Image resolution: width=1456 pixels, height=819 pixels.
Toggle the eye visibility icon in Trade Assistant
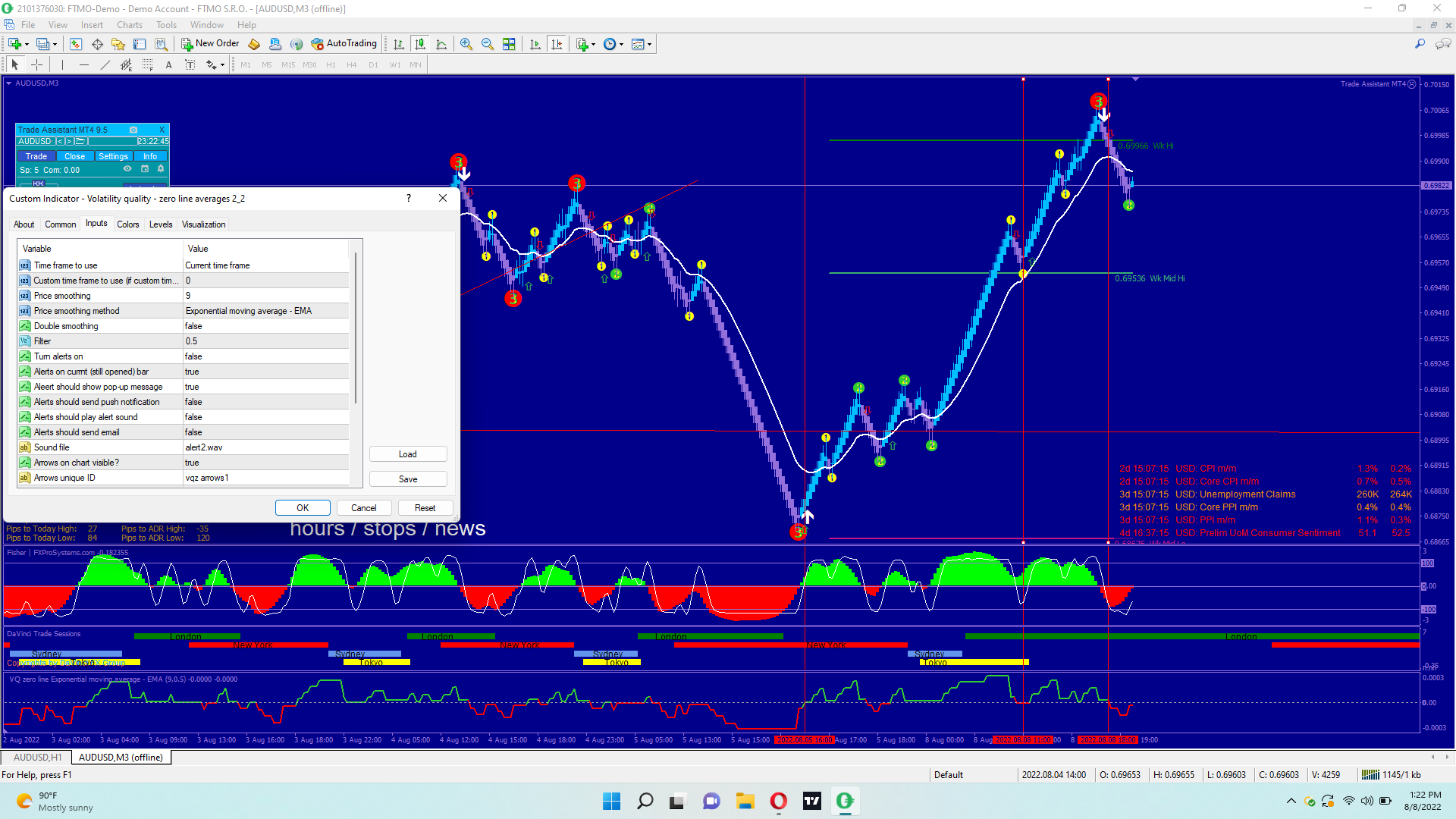[x=127, y=169]
